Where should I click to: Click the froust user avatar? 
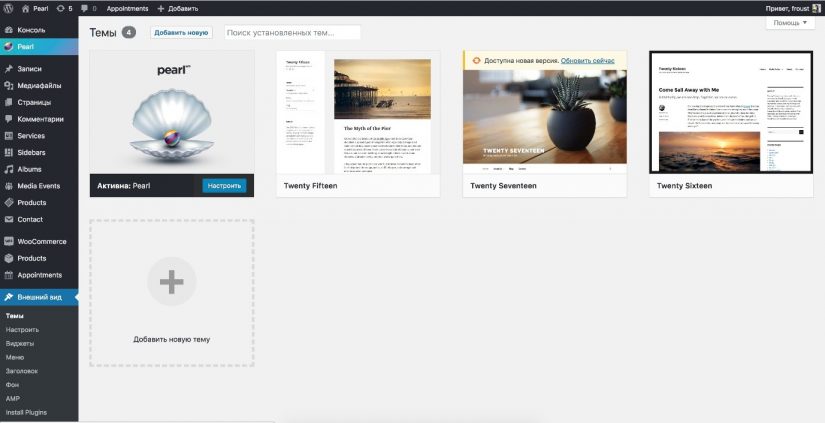(x=817, y=8)
